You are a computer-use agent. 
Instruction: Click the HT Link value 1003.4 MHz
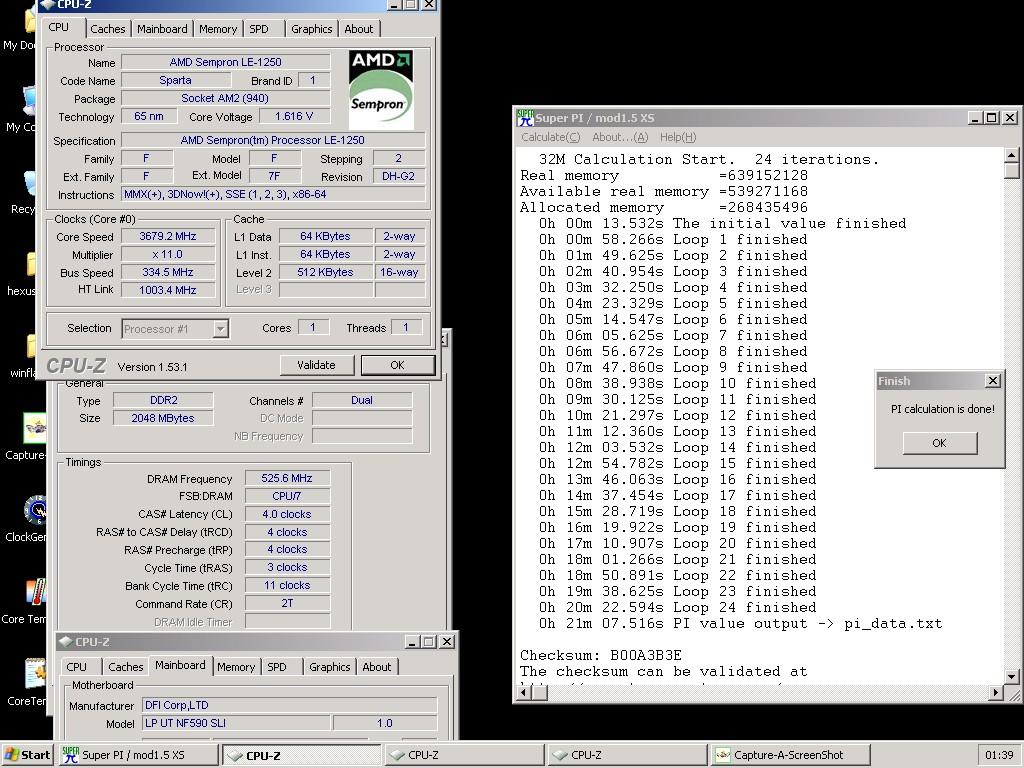[x=168, y=290]
